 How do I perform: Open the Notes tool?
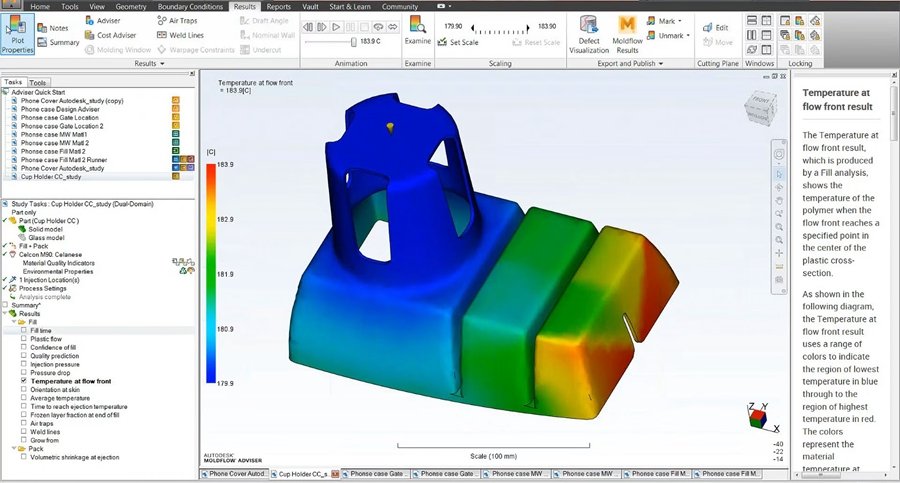tap(53, 28)
